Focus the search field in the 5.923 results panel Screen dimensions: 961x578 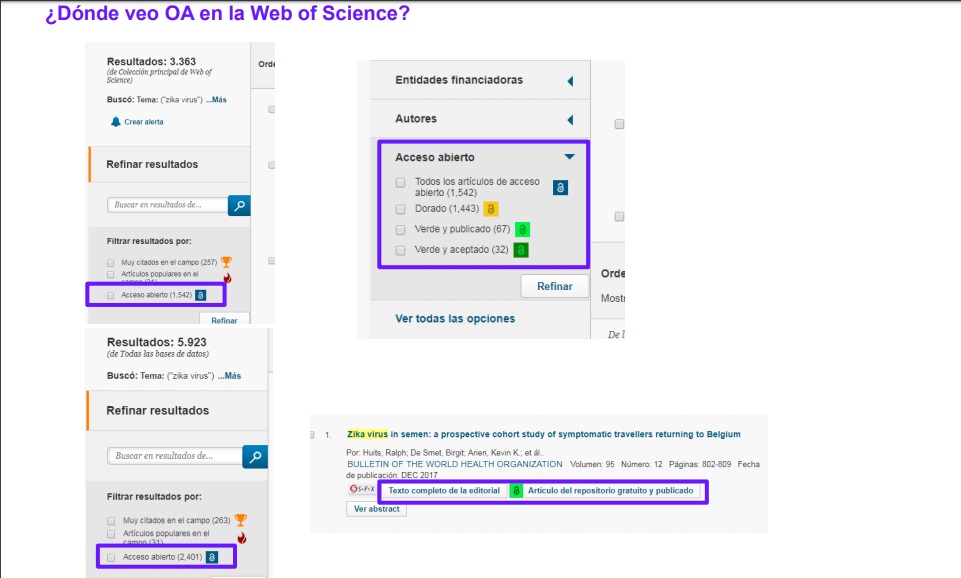coord(175,456)
